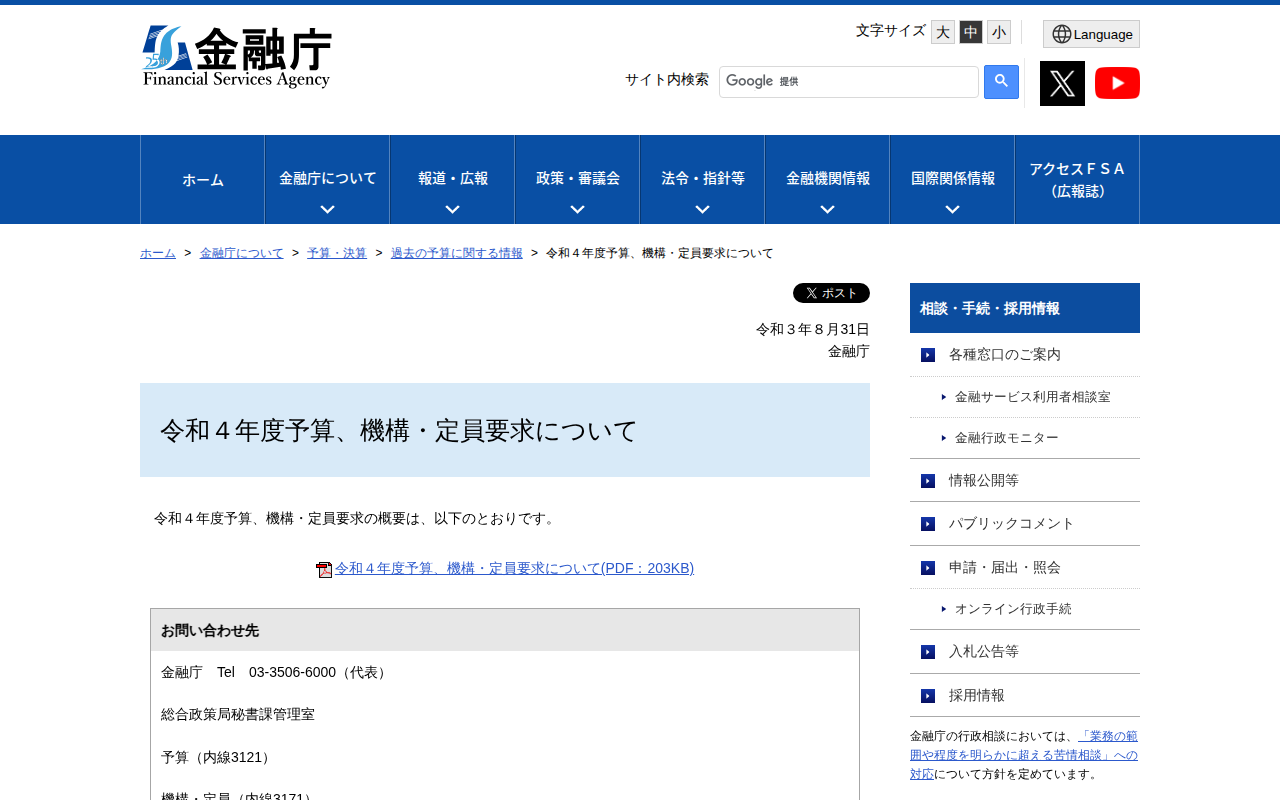The image size is (1280, 800).
Task: Click arrow icon beside 情報公開等
Action: click(928, 481)
